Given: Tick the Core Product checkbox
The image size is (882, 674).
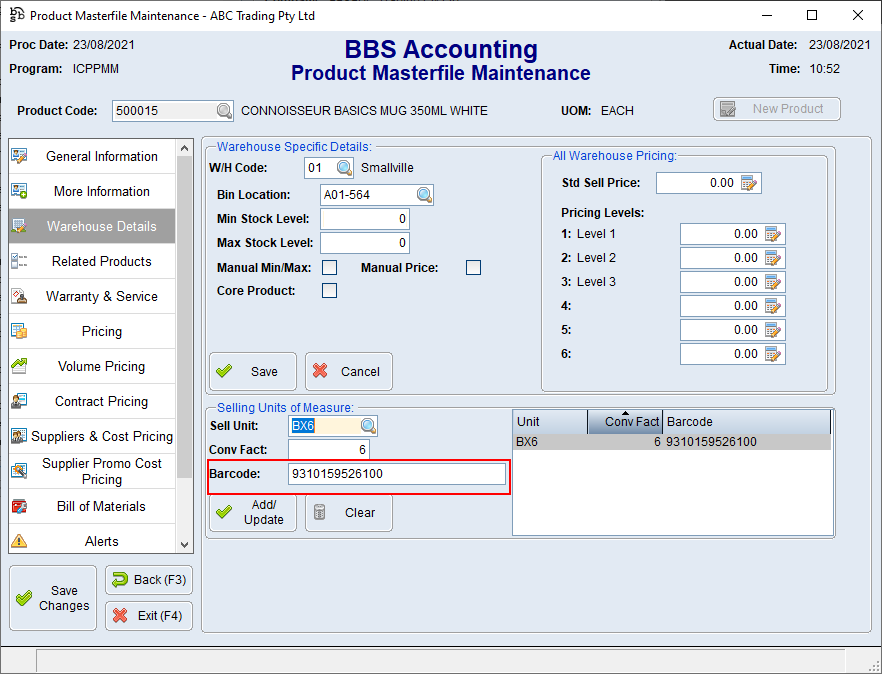Looking at the screenshot, I should 329,291.
